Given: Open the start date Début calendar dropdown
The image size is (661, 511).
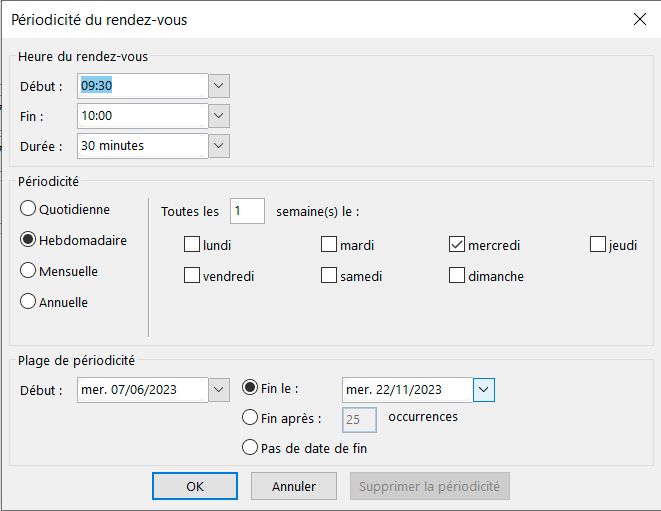Looking at the screenshot, I should tap(219, 390).
